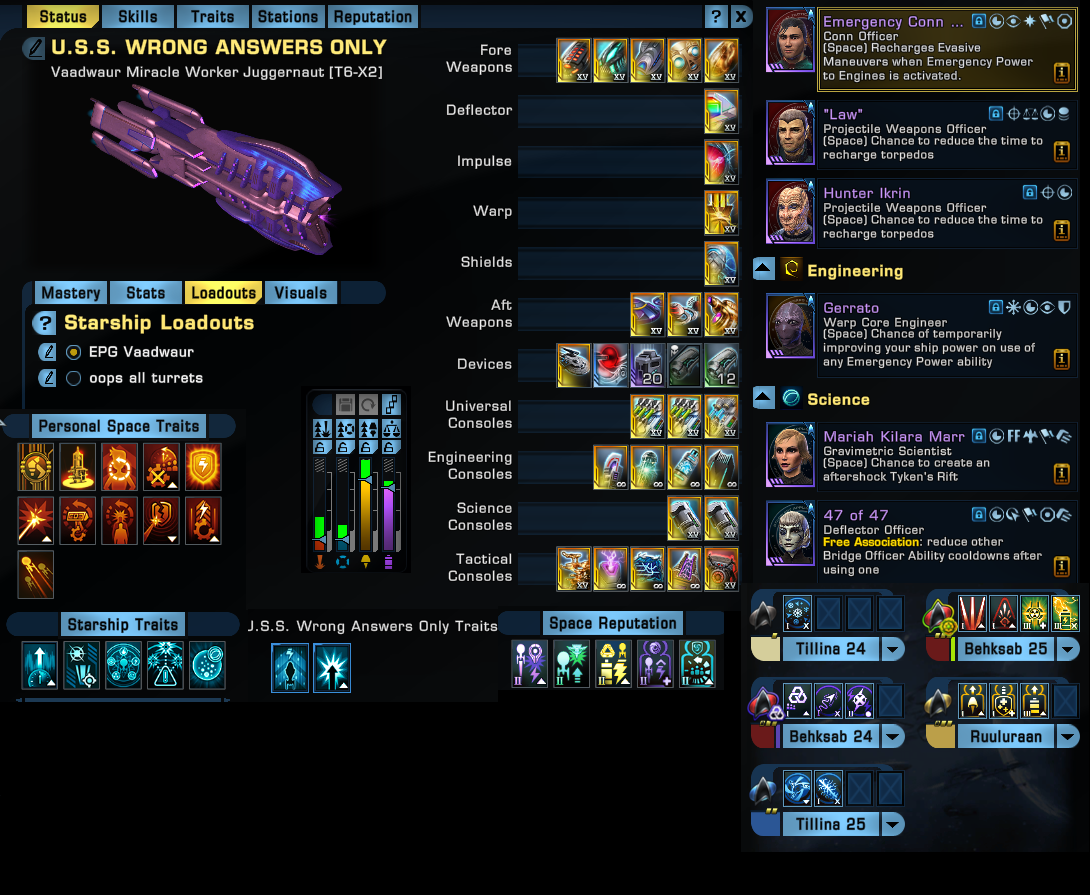Toggle the balanced power preset icon
The height and width of the screenshot is (895, 1090).
pos(391,428)
